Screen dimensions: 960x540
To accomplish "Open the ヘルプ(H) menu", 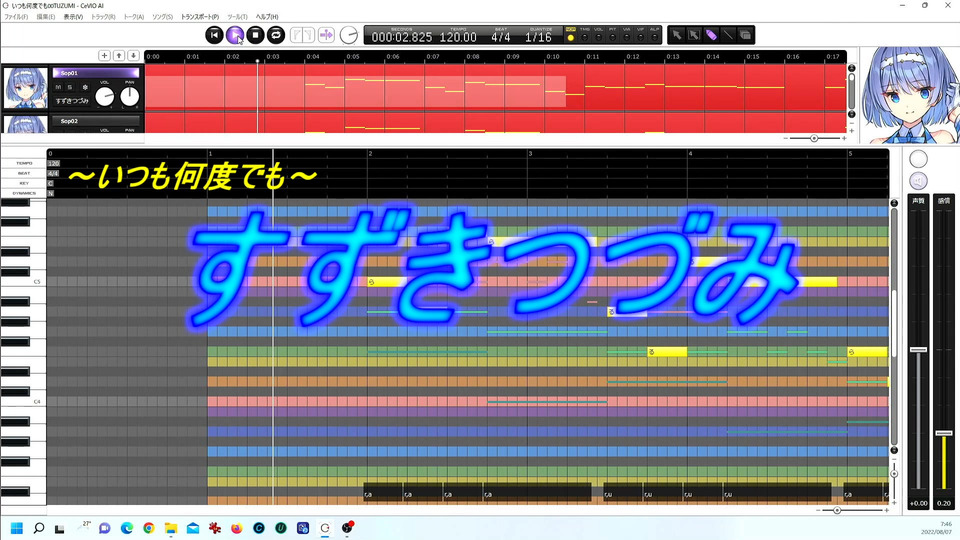I will pyautogui.click(x=267, y=17).
